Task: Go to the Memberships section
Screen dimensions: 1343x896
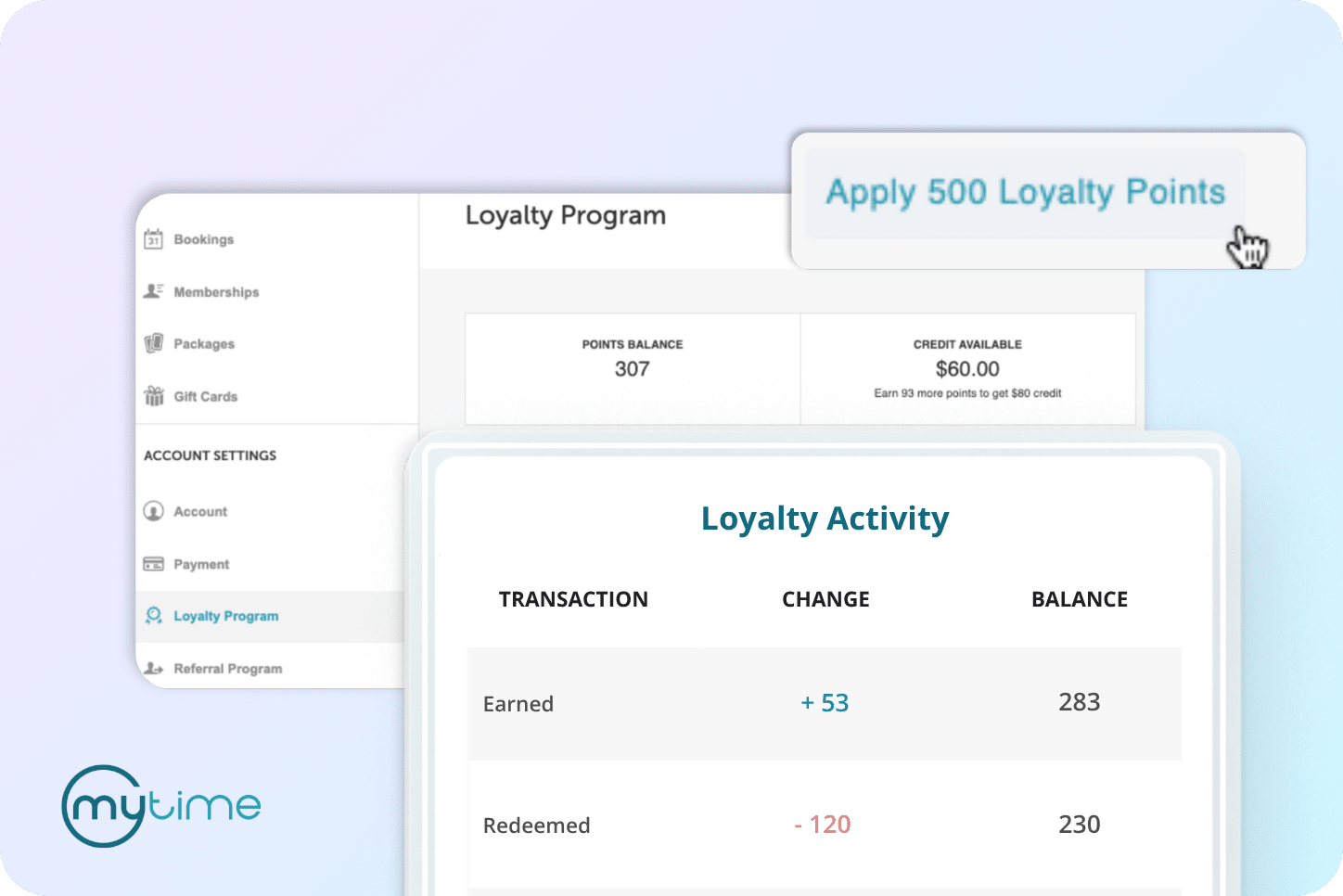Action: [x=216, y=292]
